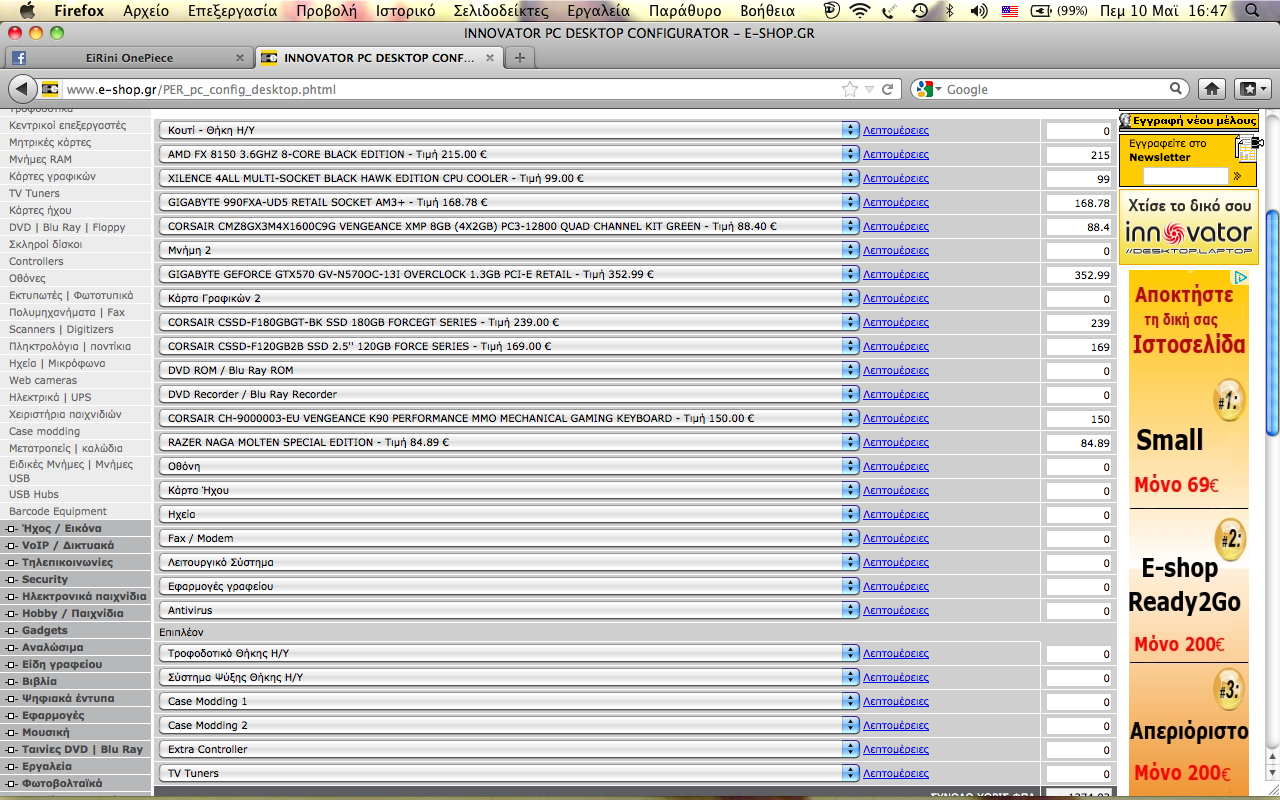The image size is (1280, 800).
Task: Click the Firefox back arrow button
Action: [22, 89]
